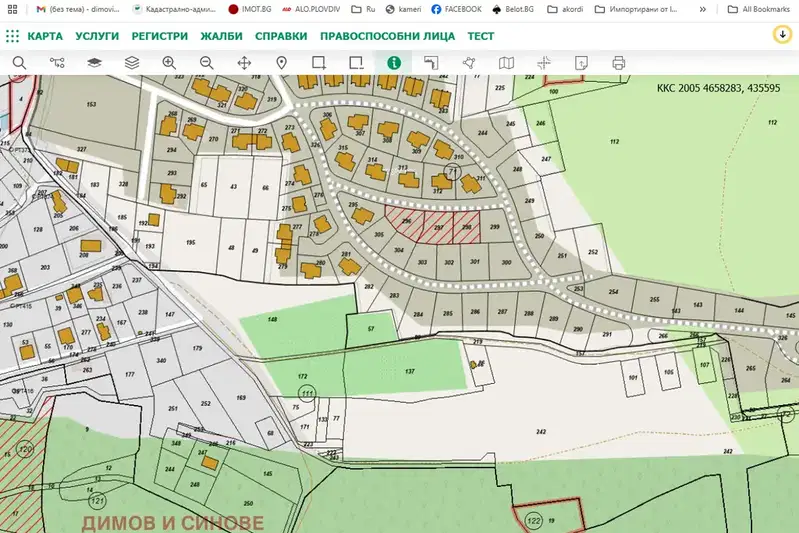Open the Ru bookmarks folder
The height and width of the screenshot is (533, 799).
tap(363, 9)
